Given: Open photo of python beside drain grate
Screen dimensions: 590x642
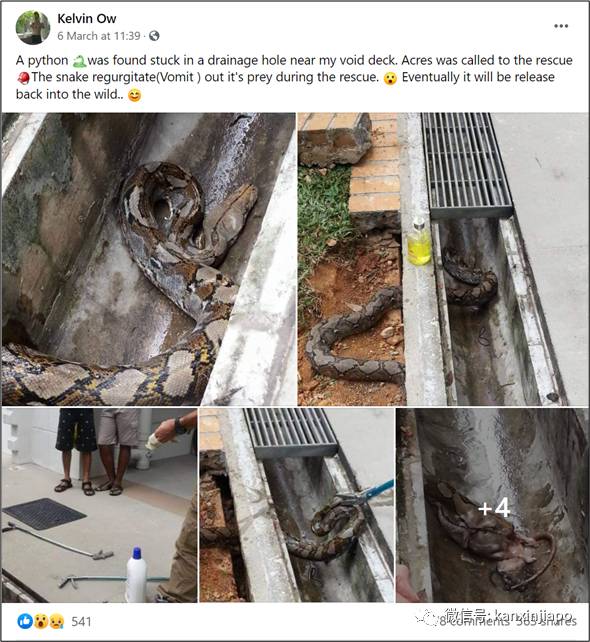Looking at the screenshot, I should (x=443, y=259).
